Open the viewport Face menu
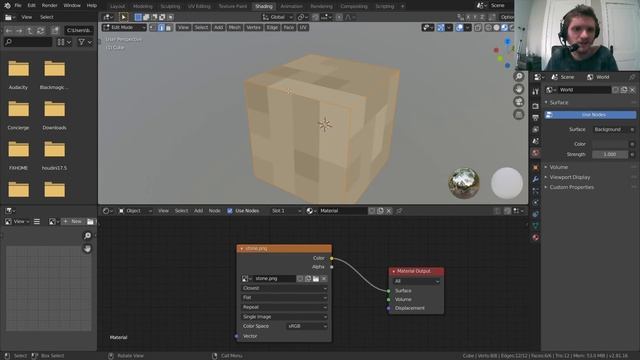The height and width of the screenshot is (360, 640). 289,27
